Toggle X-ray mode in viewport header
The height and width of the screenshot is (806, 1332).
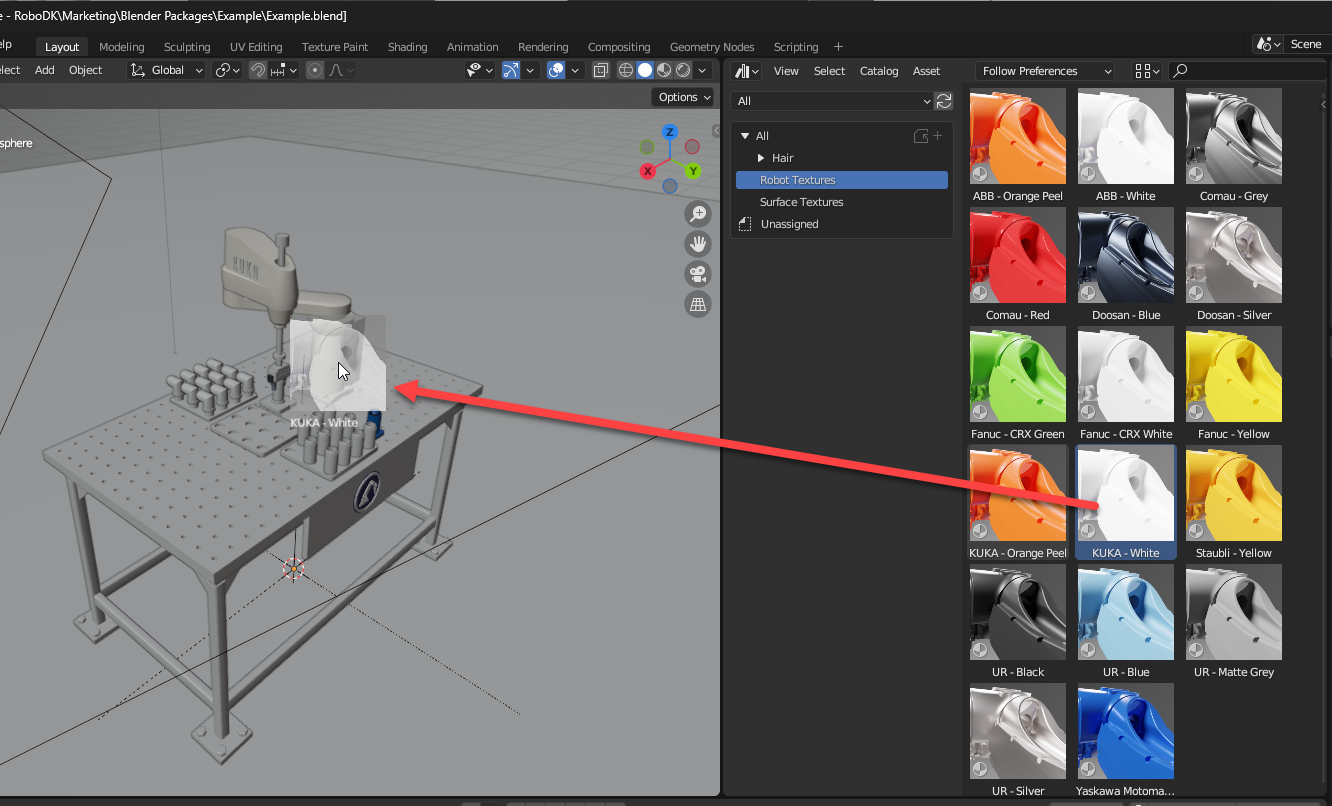(x=600, y=70)
